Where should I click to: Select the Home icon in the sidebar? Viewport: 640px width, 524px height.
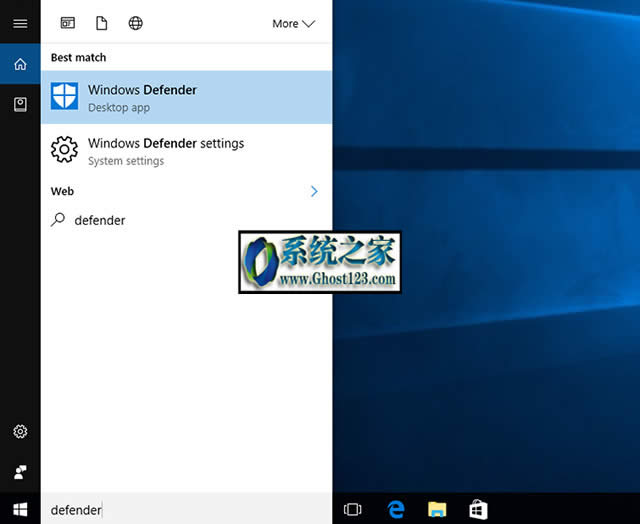(x=20, y=65)
